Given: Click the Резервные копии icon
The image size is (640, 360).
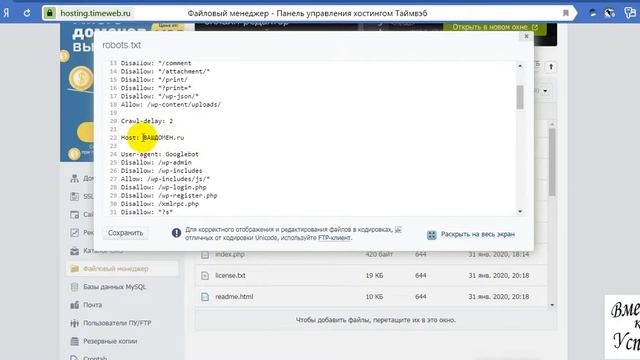Looking at the screenshot, I should pos(74,341).
